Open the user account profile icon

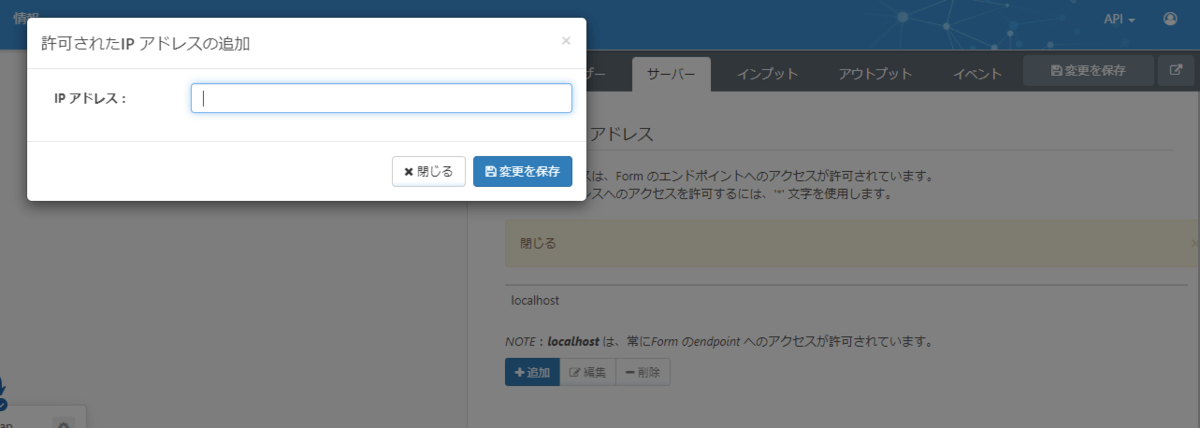click(1170, 19)
